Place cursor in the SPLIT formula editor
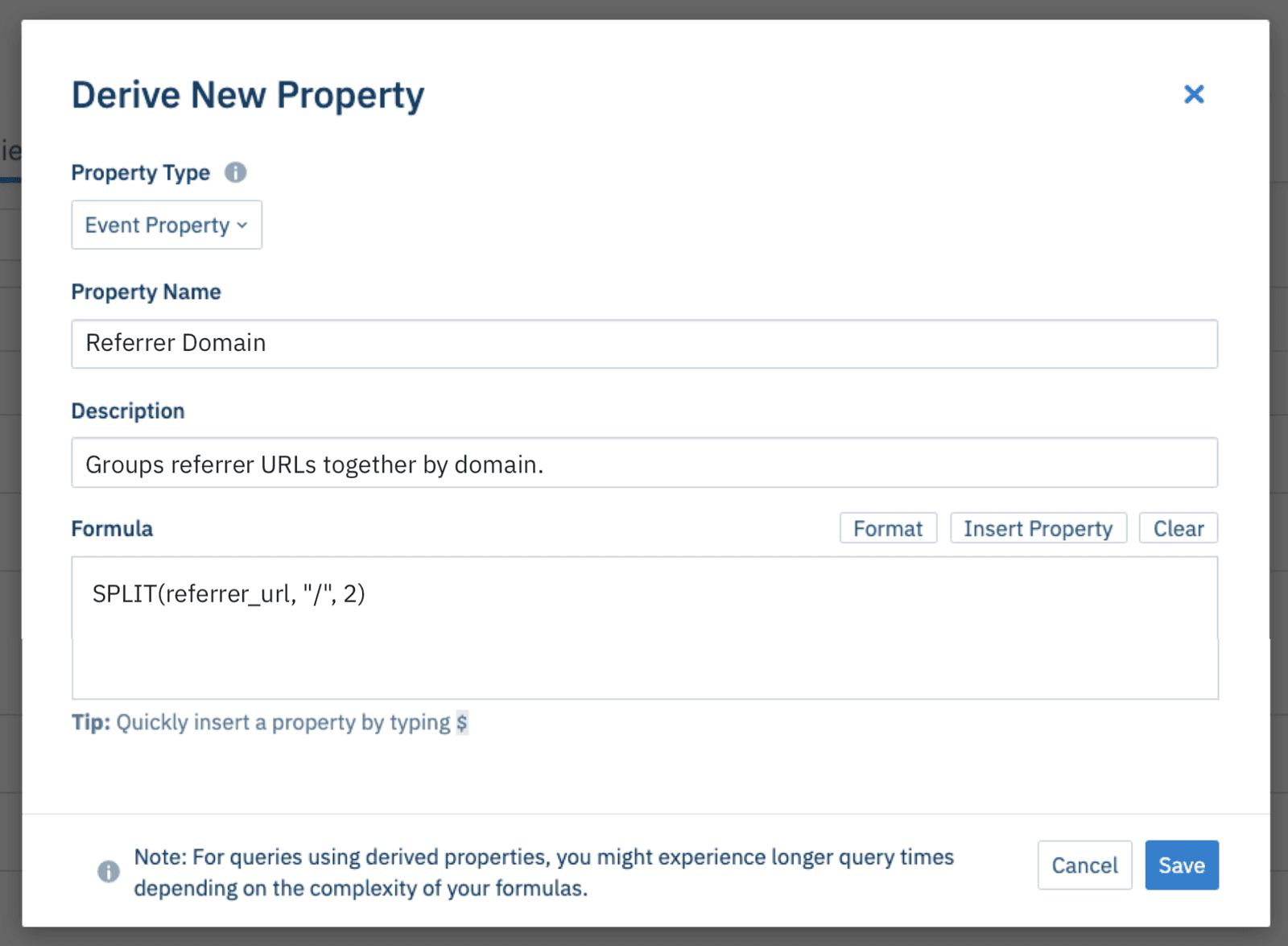 (644, 628)
